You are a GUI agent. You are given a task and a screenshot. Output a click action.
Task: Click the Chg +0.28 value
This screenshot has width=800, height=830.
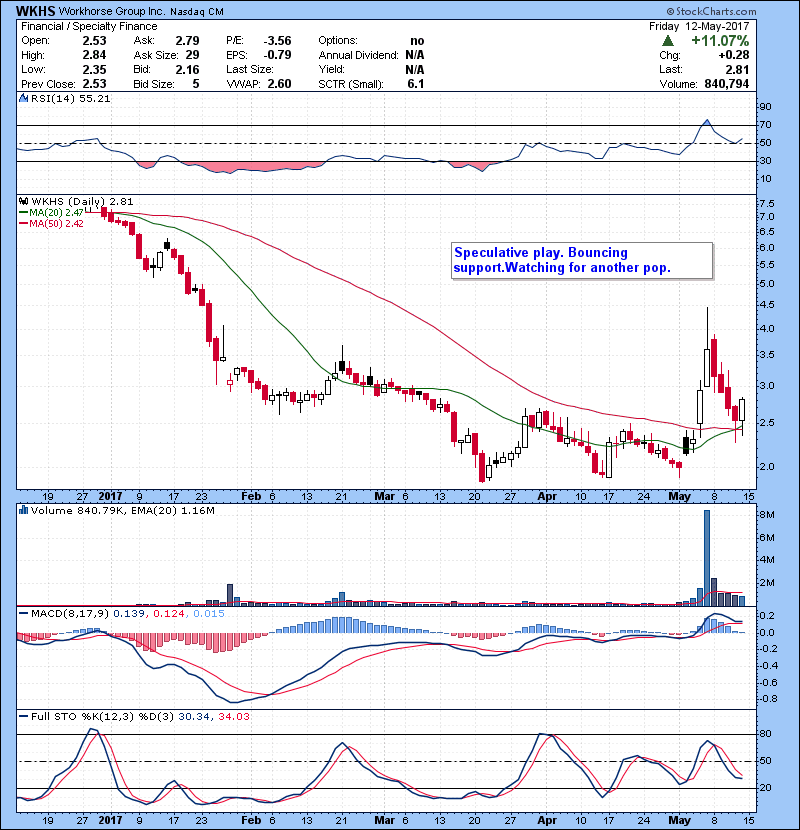[x=734, y=55]
